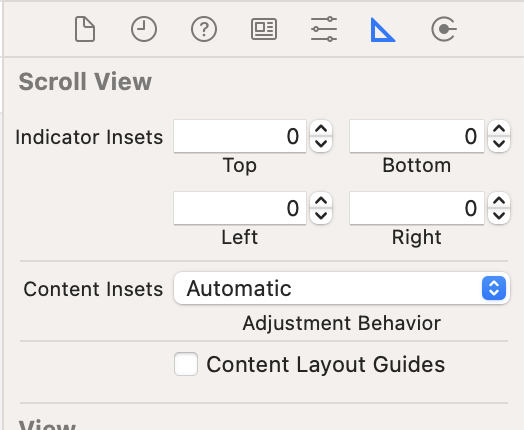Click the Left indicator inset field

[240, 208]
